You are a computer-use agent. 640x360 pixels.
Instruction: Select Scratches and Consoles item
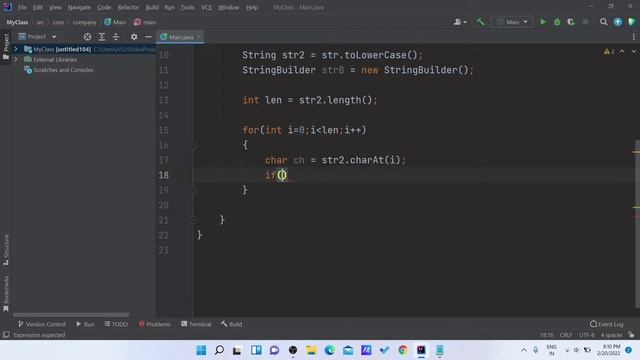(63, 70)
